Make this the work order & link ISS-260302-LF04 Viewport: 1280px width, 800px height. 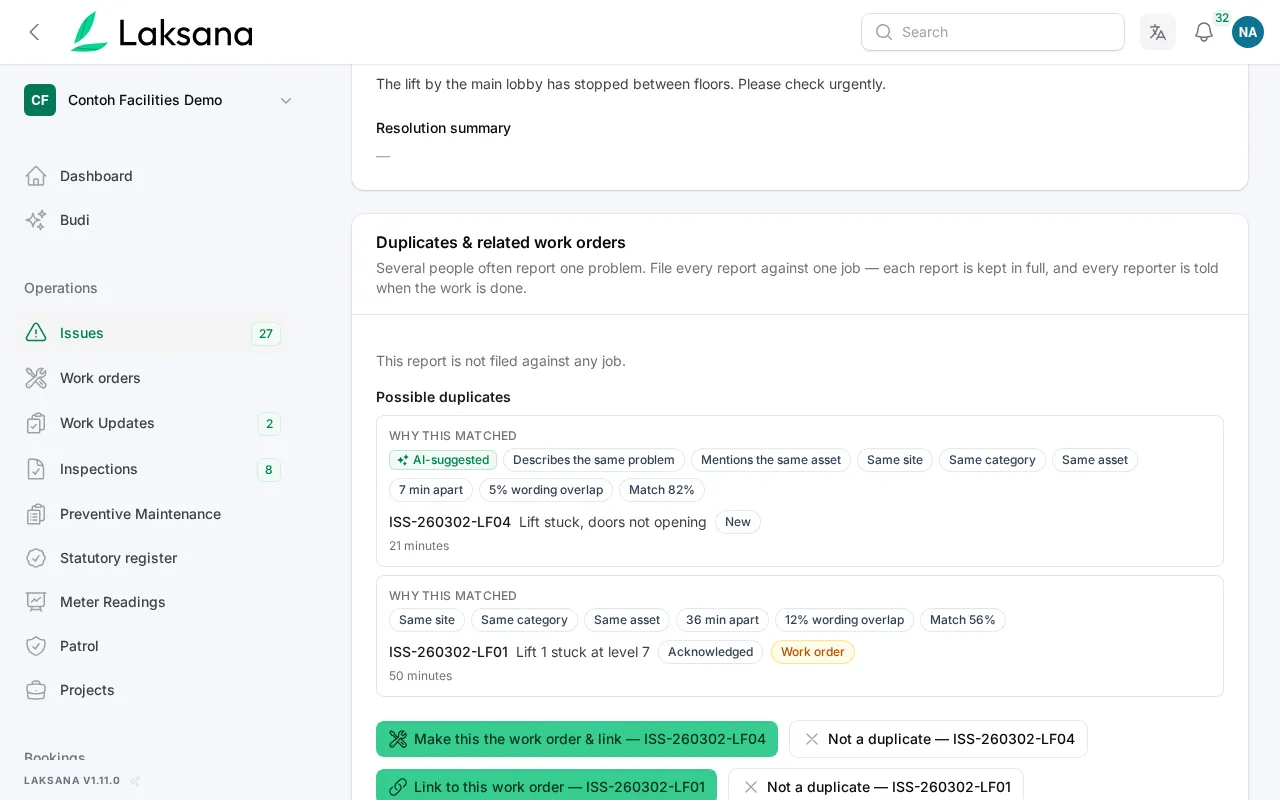(577, 739)
